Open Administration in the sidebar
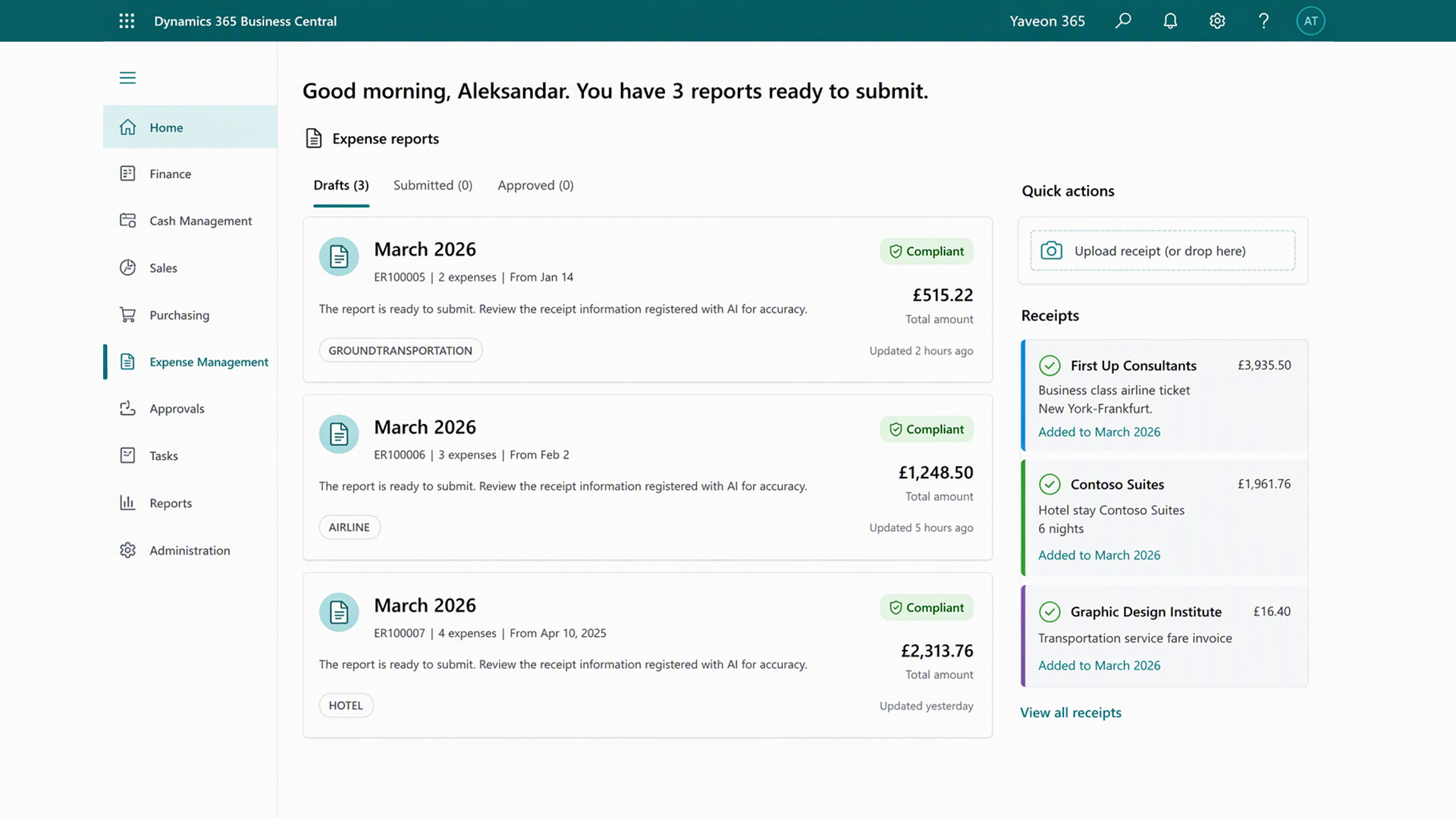 coord(190,550)
